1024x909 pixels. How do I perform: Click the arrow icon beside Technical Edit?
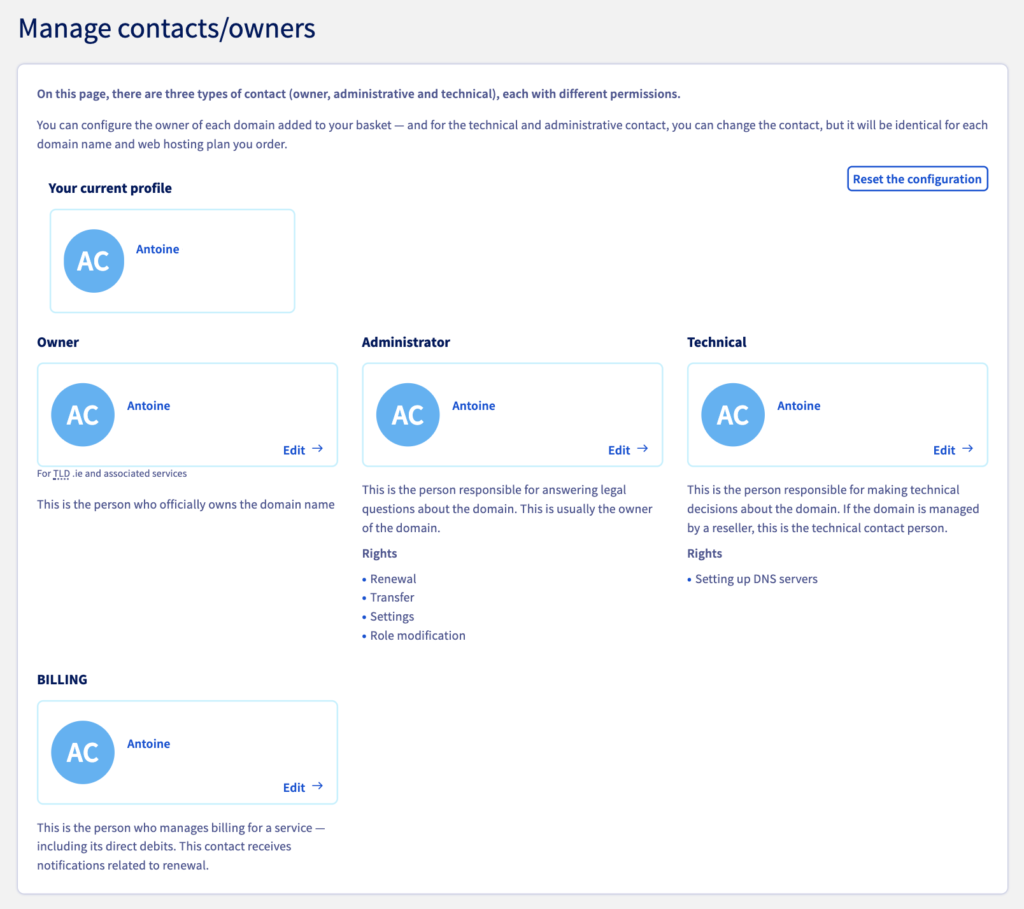point(968,449)
